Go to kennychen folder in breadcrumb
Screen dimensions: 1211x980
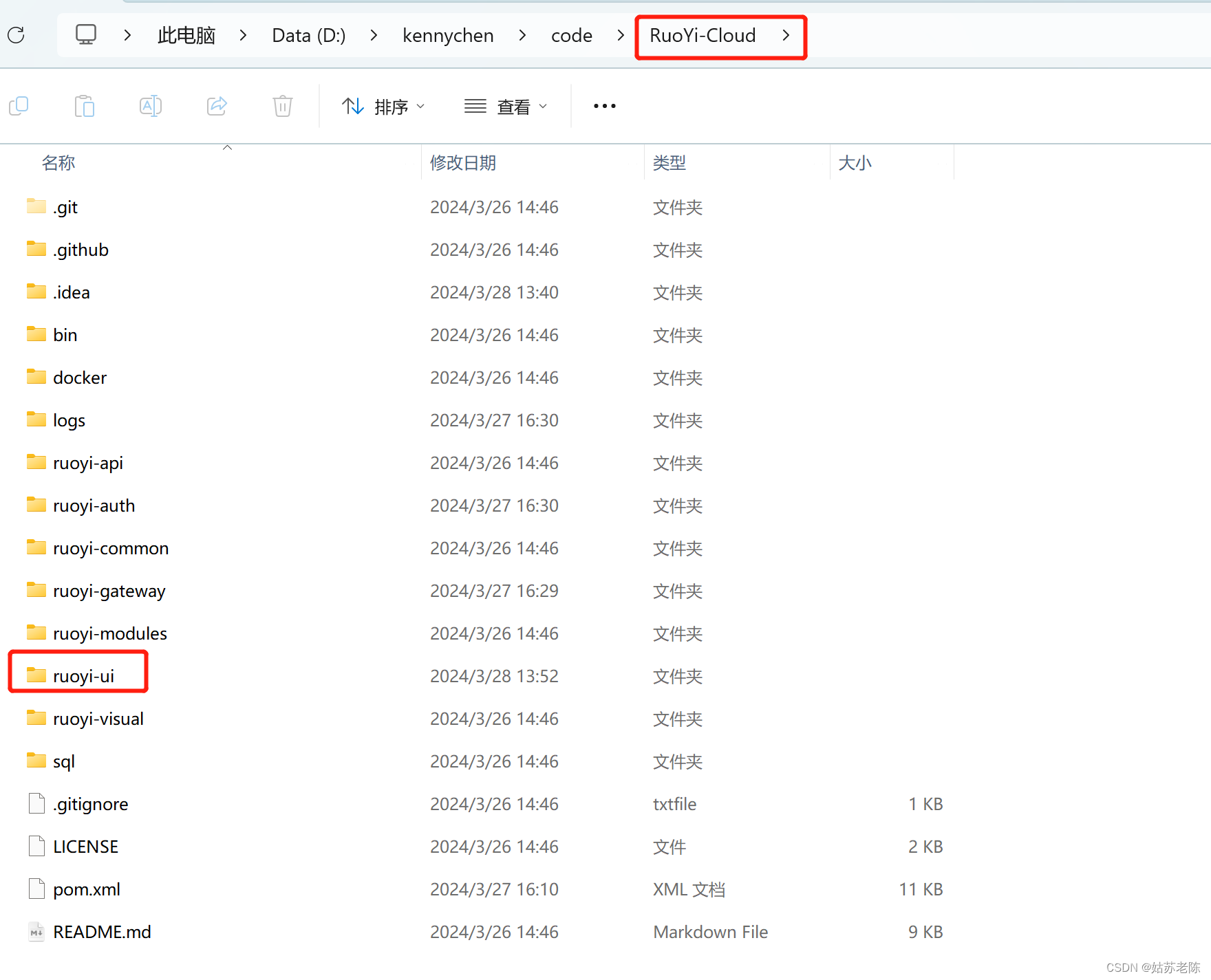tap(448, 35)
